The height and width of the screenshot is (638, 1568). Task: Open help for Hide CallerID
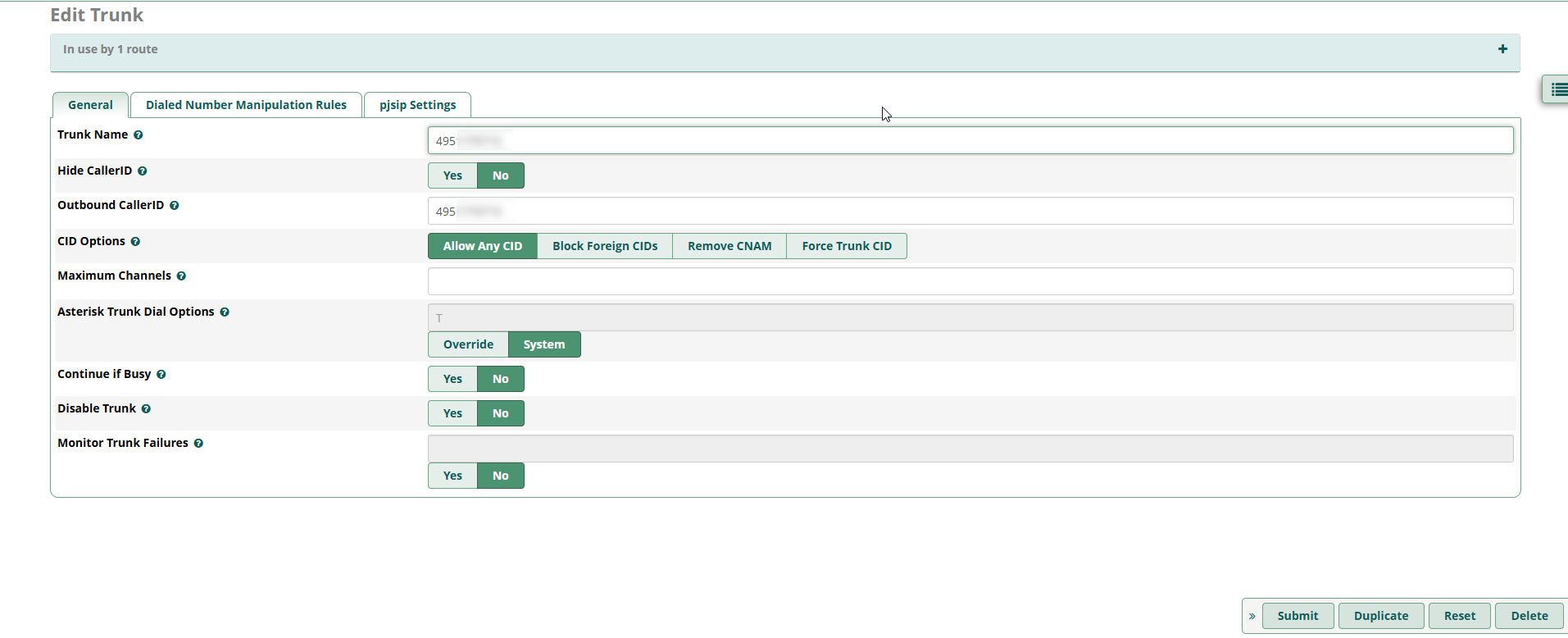143,171
